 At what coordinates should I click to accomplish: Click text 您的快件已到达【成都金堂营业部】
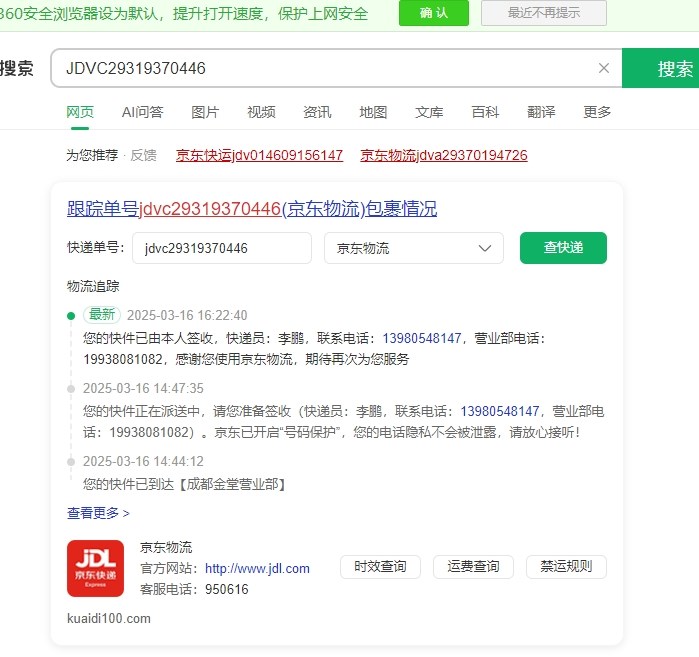click(x=185, y=484)
